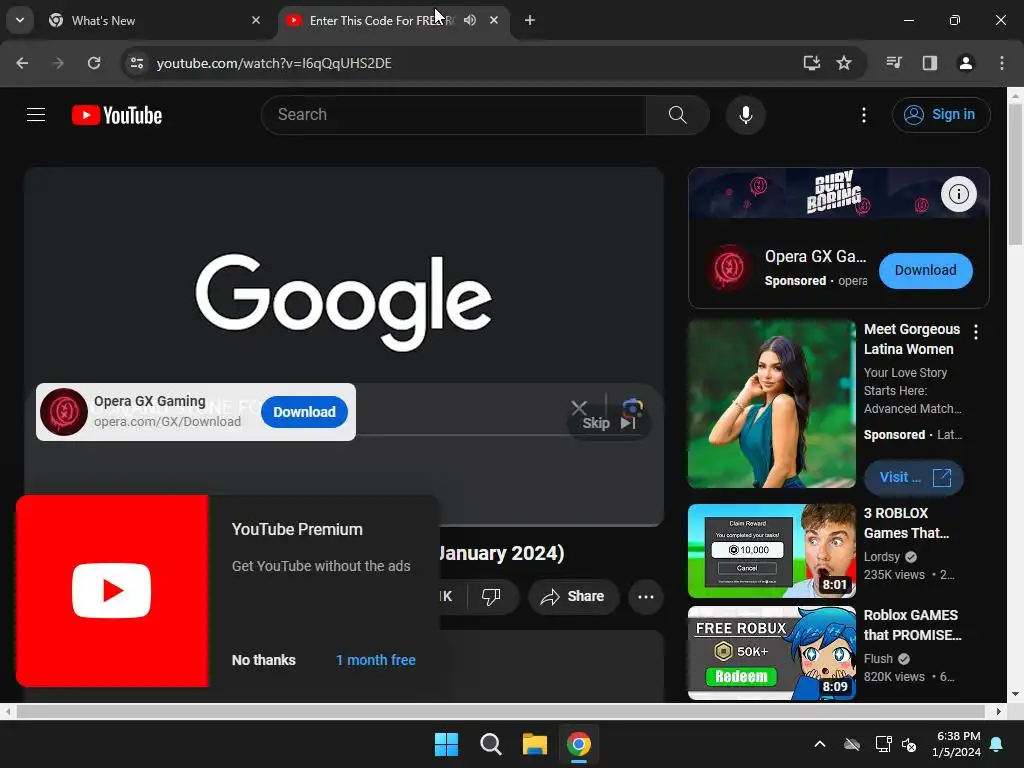Open muted volume tray icon
The width and height of the screenshot is (1024, 768).
pos(909,744)
